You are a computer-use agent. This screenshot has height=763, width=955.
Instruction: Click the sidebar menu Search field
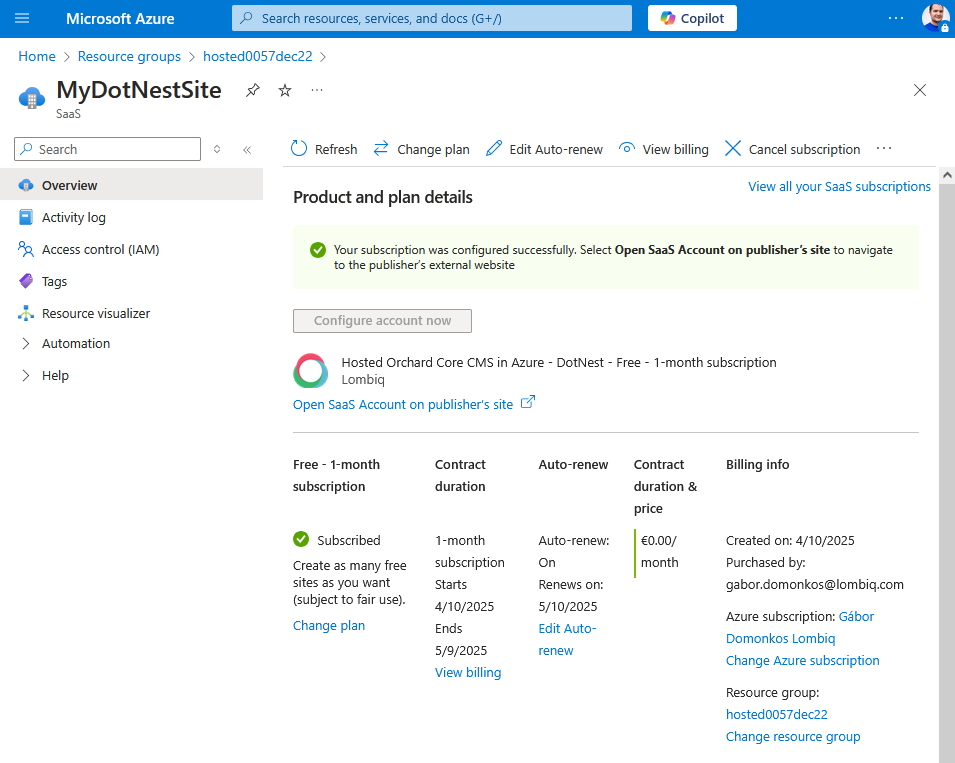(108, 149)
